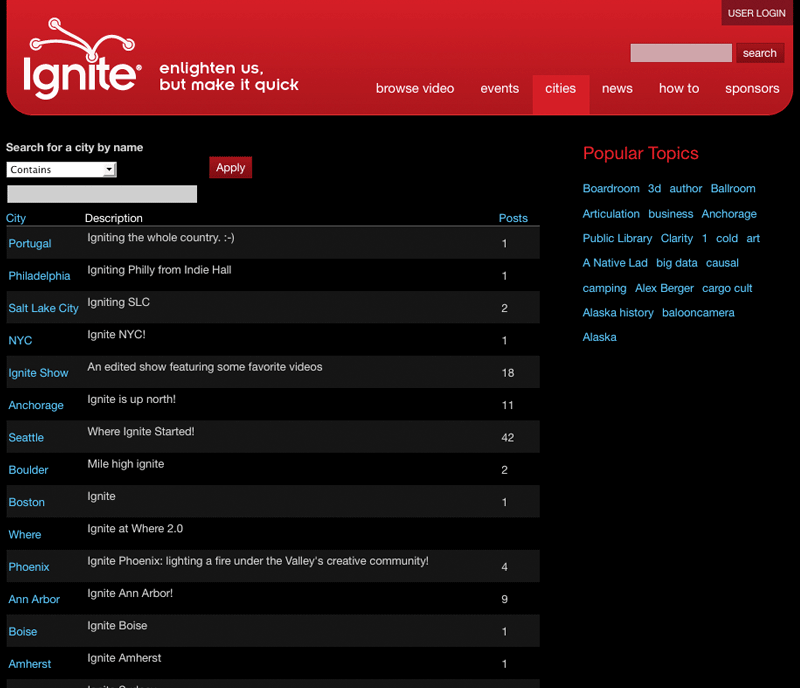Open the Alaska history topic tag
Viewport: 800px width, 688px height.
pyautogui.click(x=618, y=313)
